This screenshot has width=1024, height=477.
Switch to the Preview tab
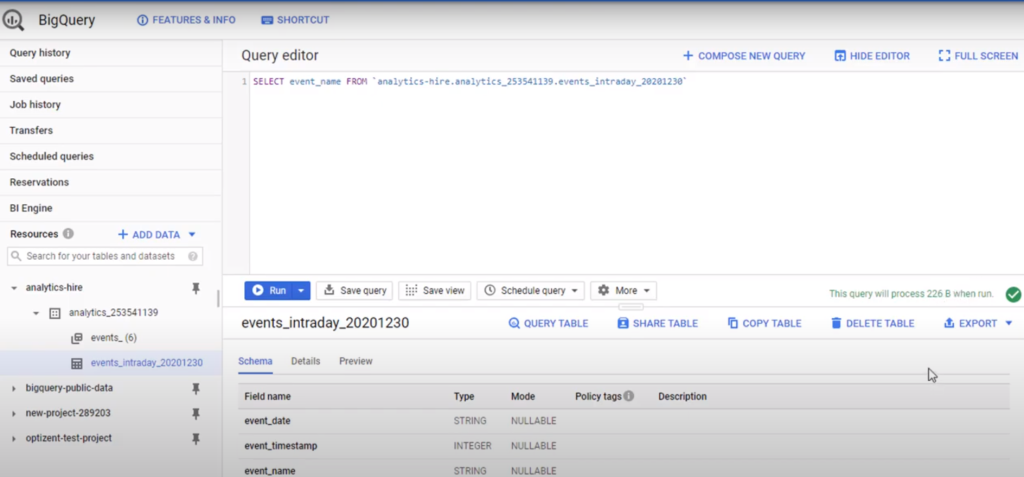(x=355, y=361)
